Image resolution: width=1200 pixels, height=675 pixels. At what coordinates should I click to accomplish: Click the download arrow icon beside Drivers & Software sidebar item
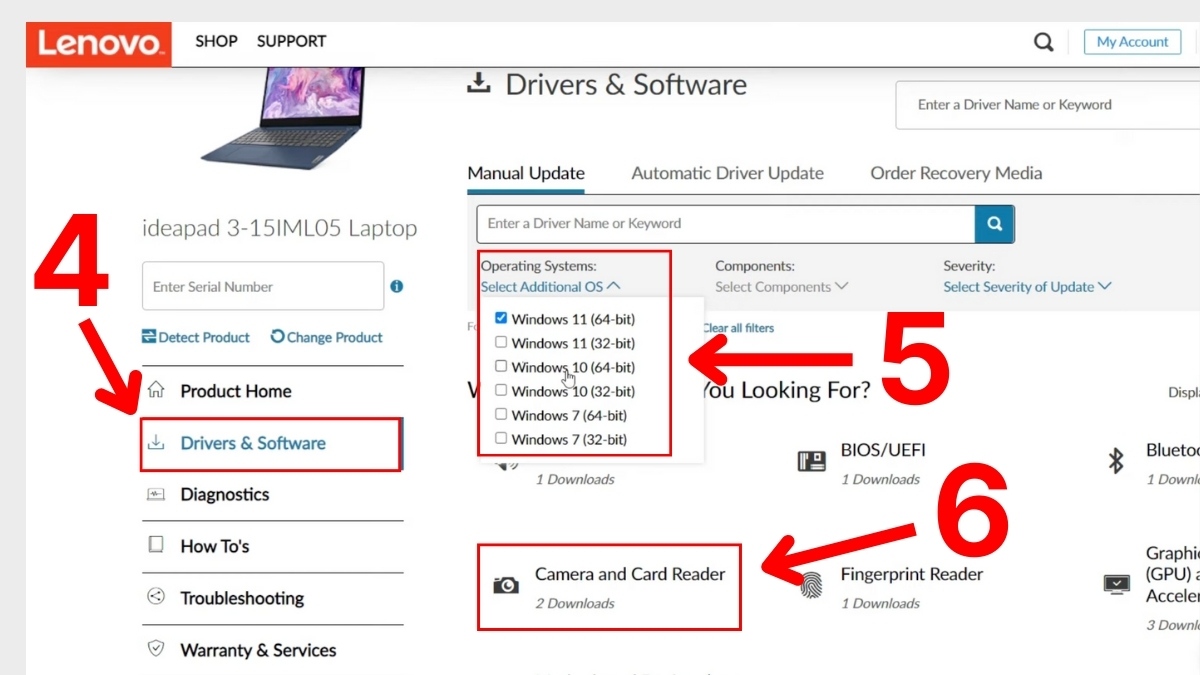click(156, 442)
